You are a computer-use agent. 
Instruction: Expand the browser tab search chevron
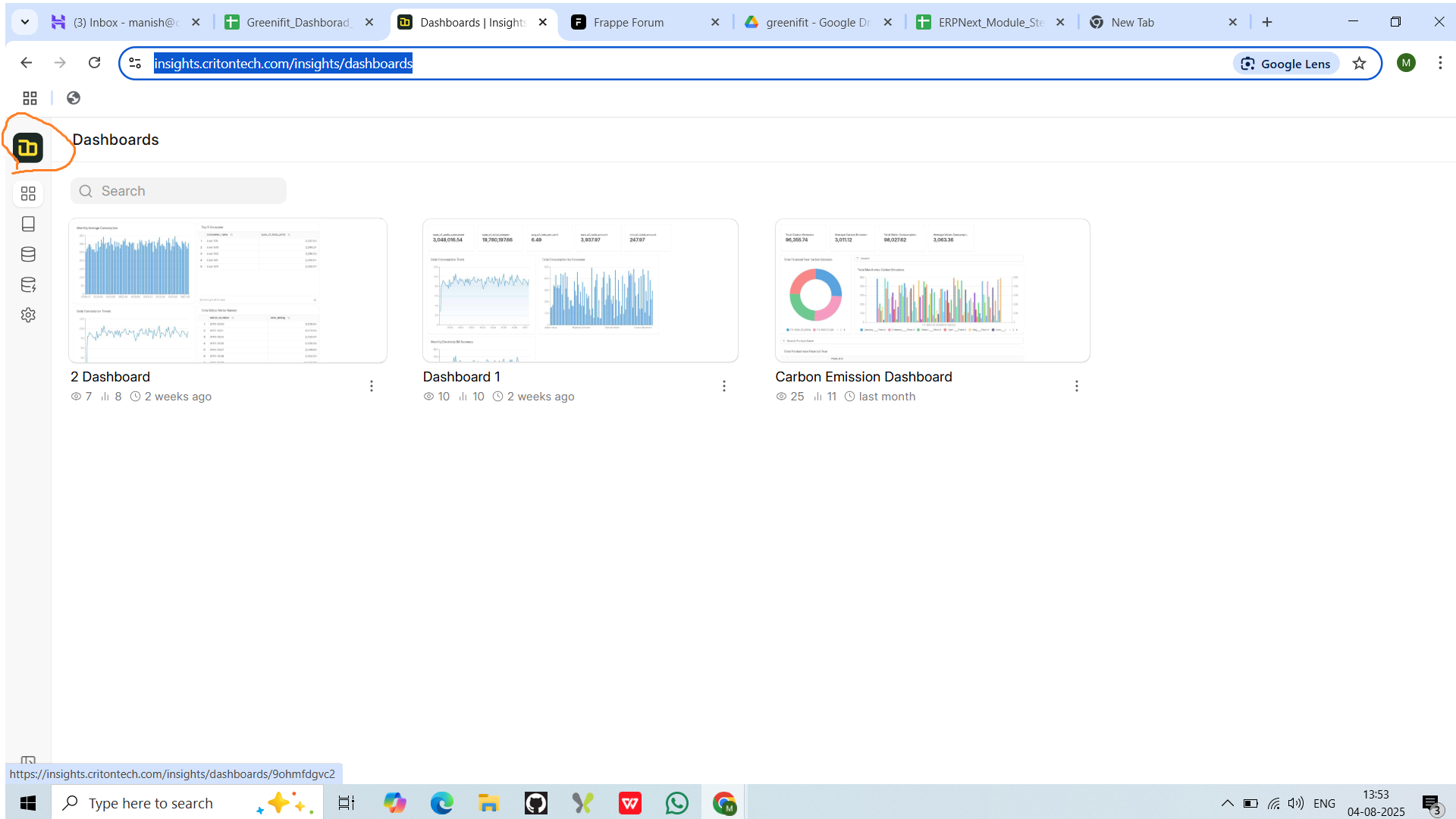tap(25, 22)
